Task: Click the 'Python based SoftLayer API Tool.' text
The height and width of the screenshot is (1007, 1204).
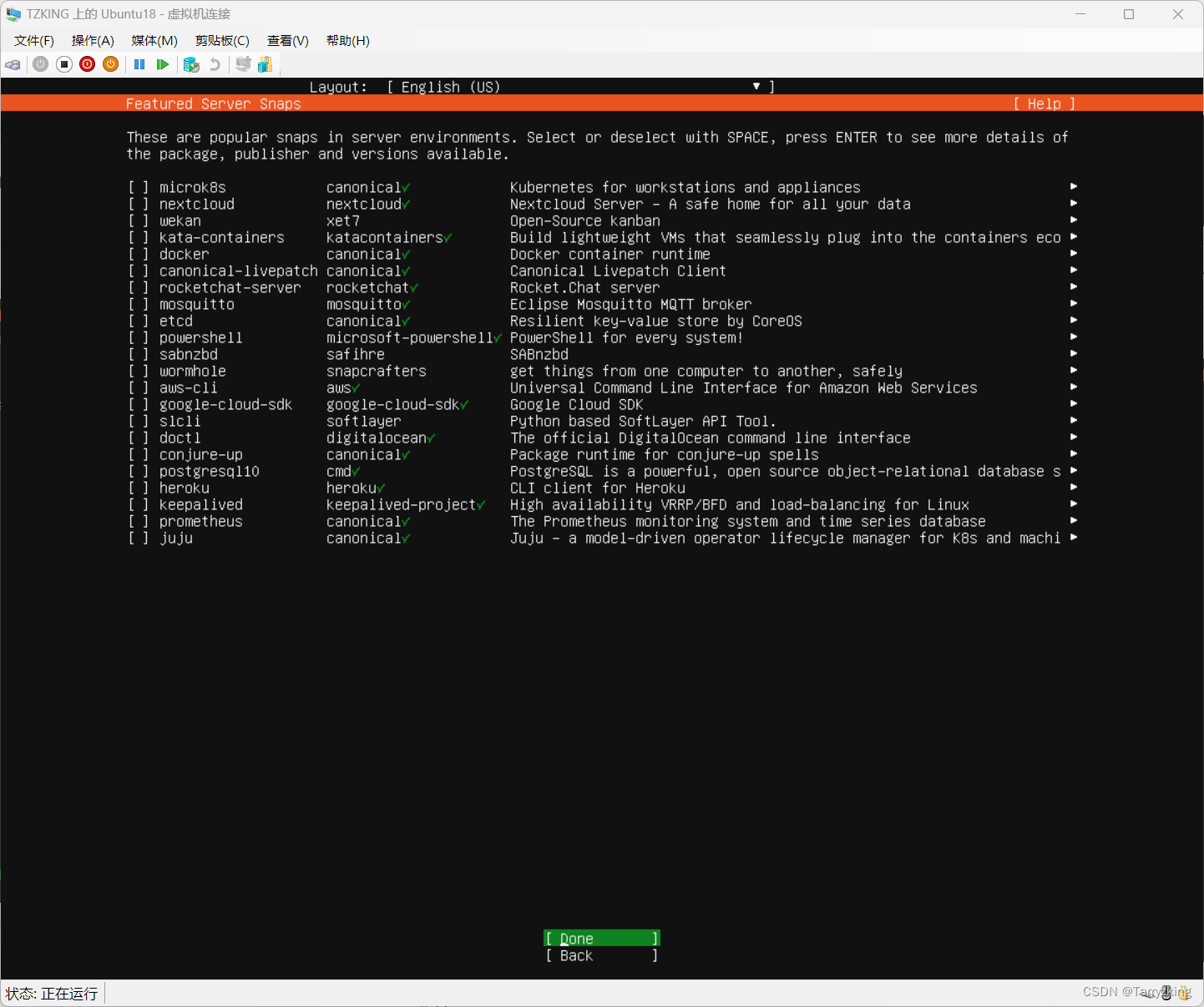Action: [x=644, y=422]
